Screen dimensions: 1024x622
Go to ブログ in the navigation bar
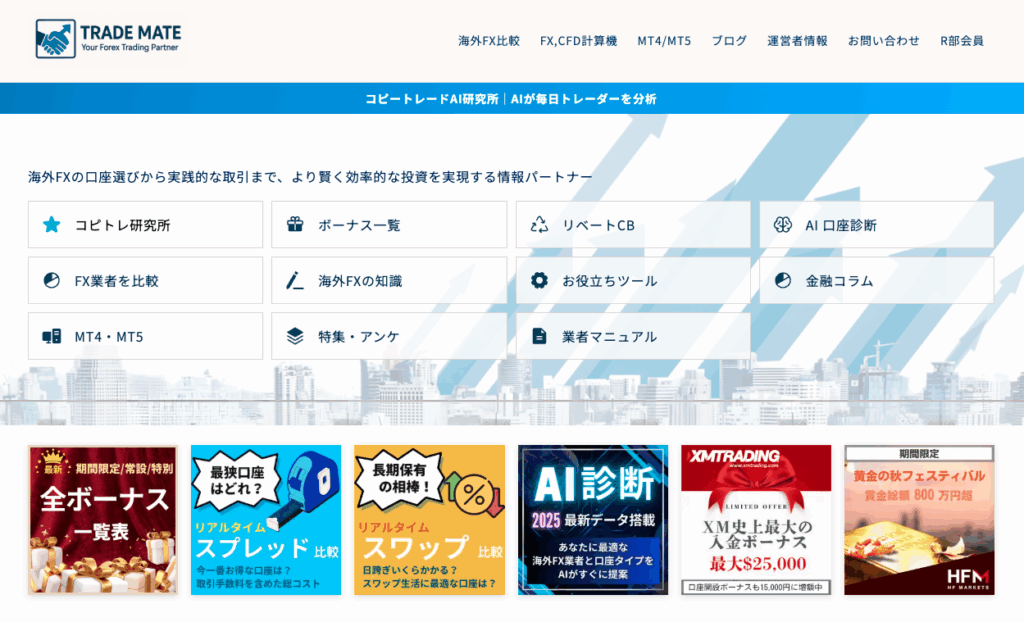click(729, 41)
